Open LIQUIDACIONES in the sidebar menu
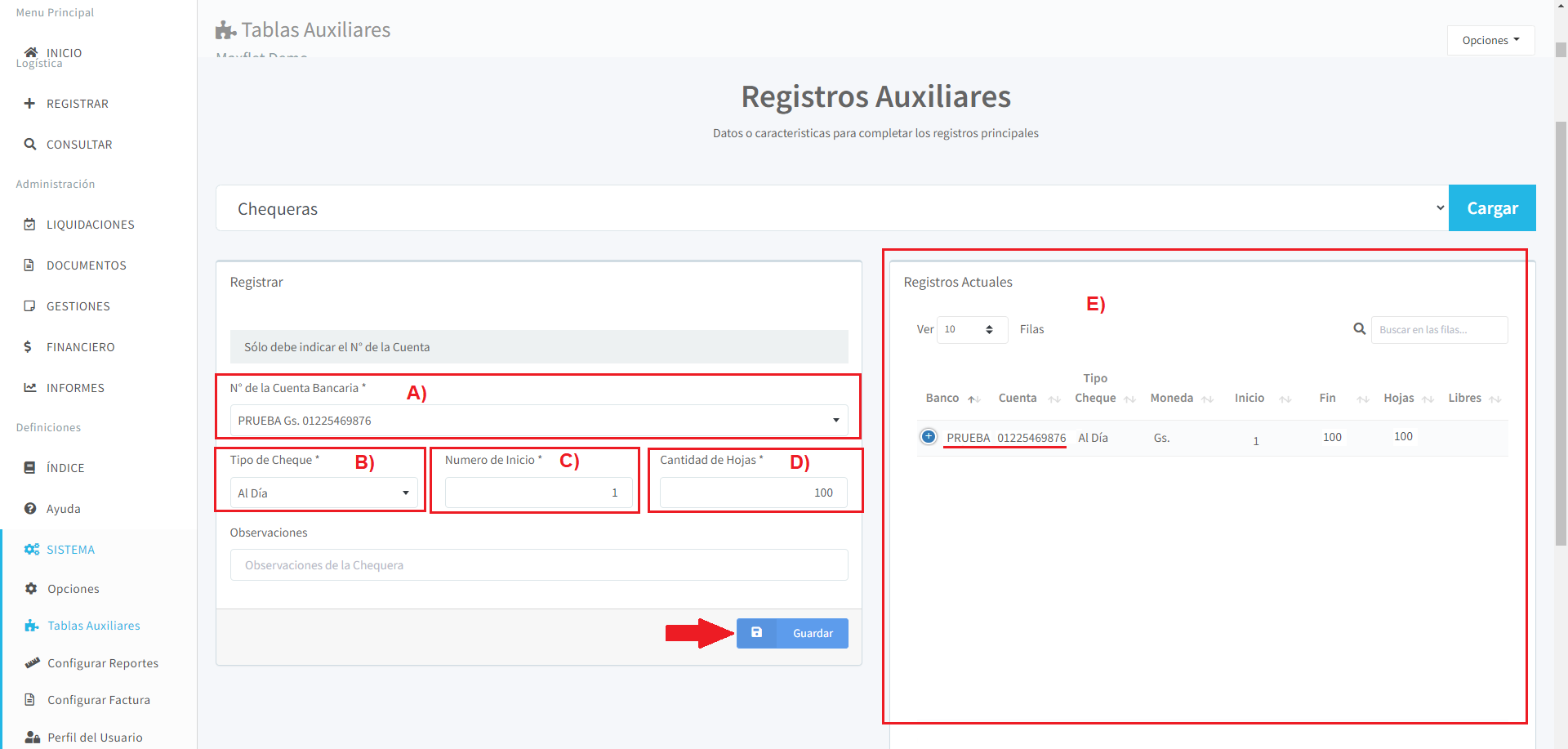1568x749 pixels. (x=90, y=225)
